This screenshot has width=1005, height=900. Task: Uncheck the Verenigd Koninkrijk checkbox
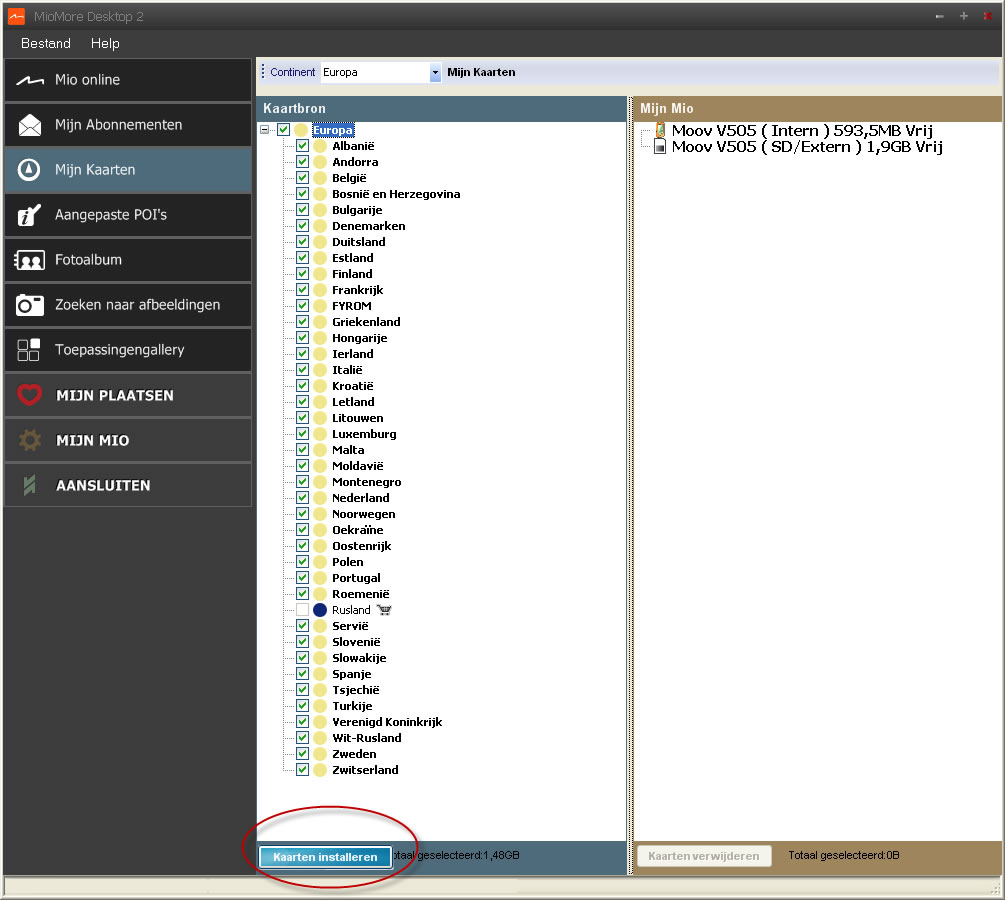pyautogui.click(x=303, y=722)
